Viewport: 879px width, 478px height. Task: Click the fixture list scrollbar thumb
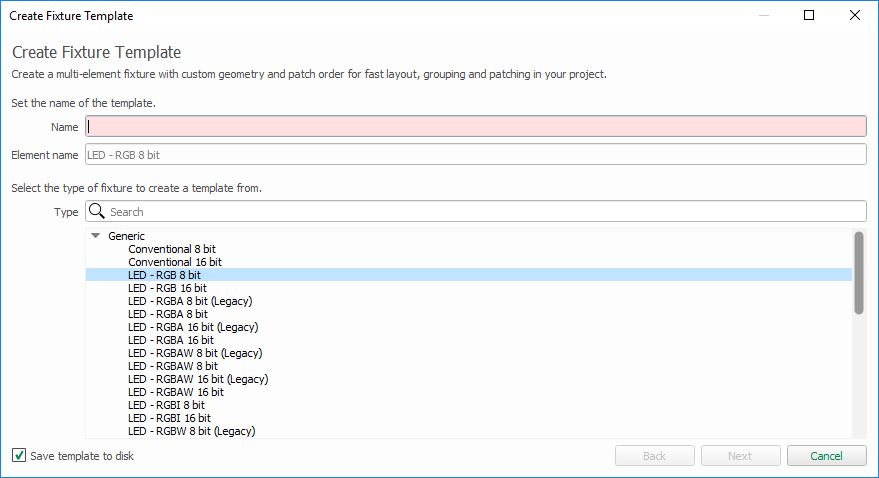859,273
